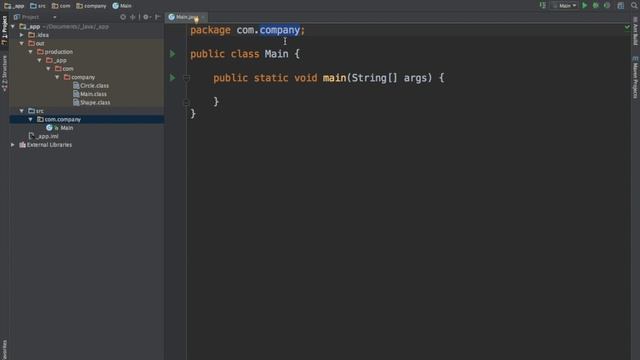This screenshot has height=360, width=640.
Task: Run the Main configuration with the green play button
Action: (x=584, y=5)
